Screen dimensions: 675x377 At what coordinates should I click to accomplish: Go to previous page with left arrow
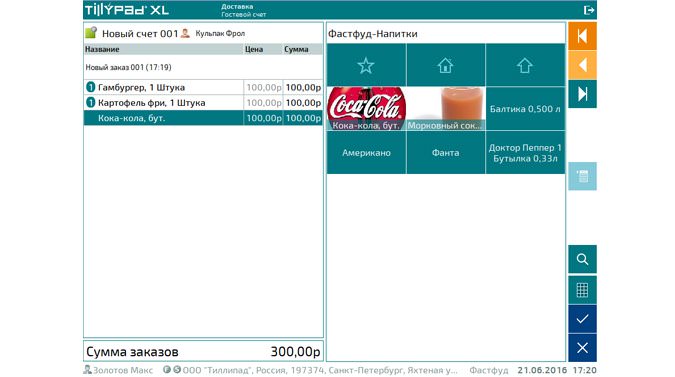tap(582, 65)
